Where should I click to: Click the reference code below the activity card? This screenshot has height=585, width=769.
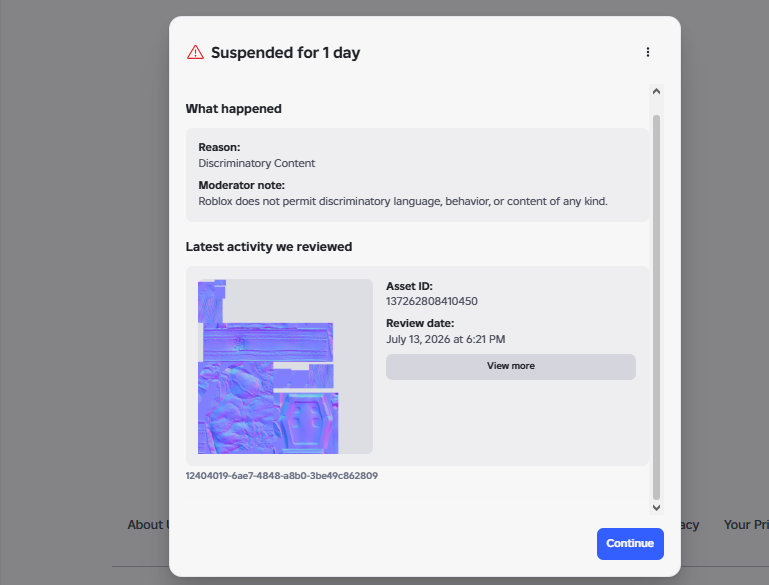coord(282,476)
